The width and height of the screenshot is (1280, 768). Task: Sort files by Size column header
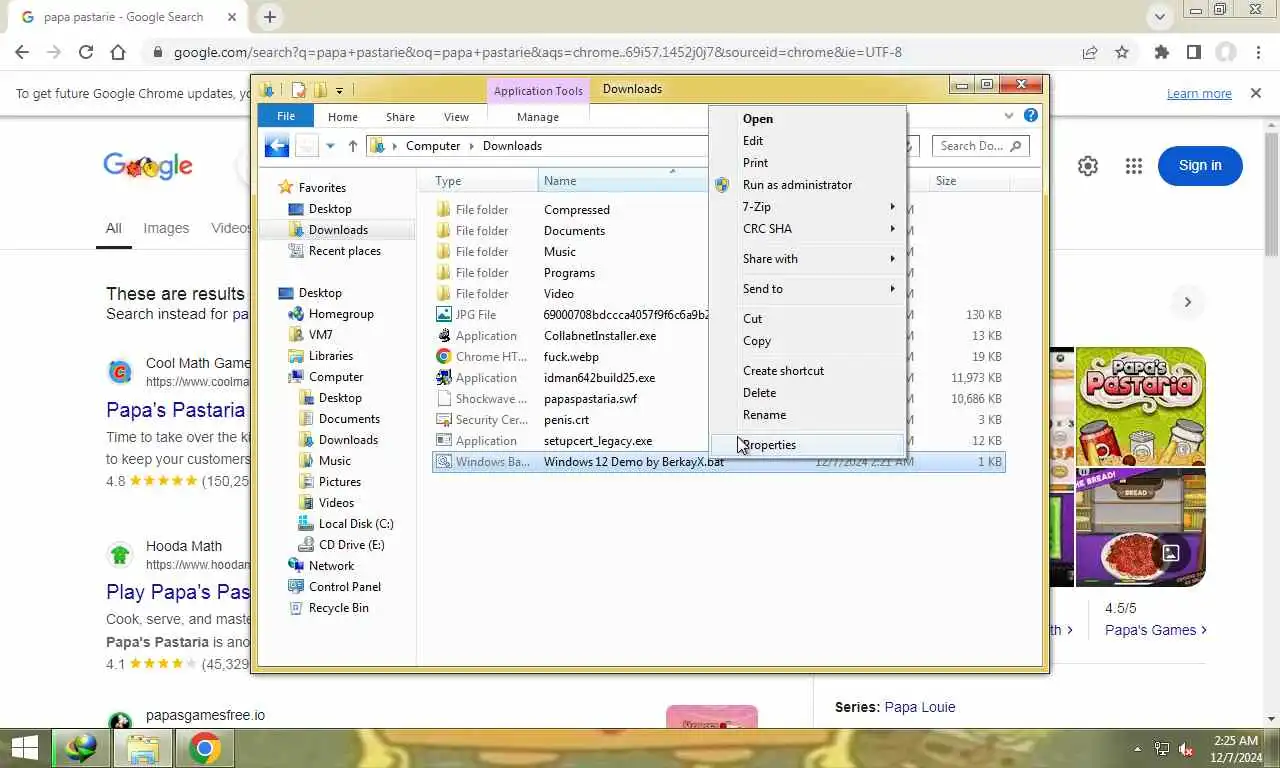point(968,181)
